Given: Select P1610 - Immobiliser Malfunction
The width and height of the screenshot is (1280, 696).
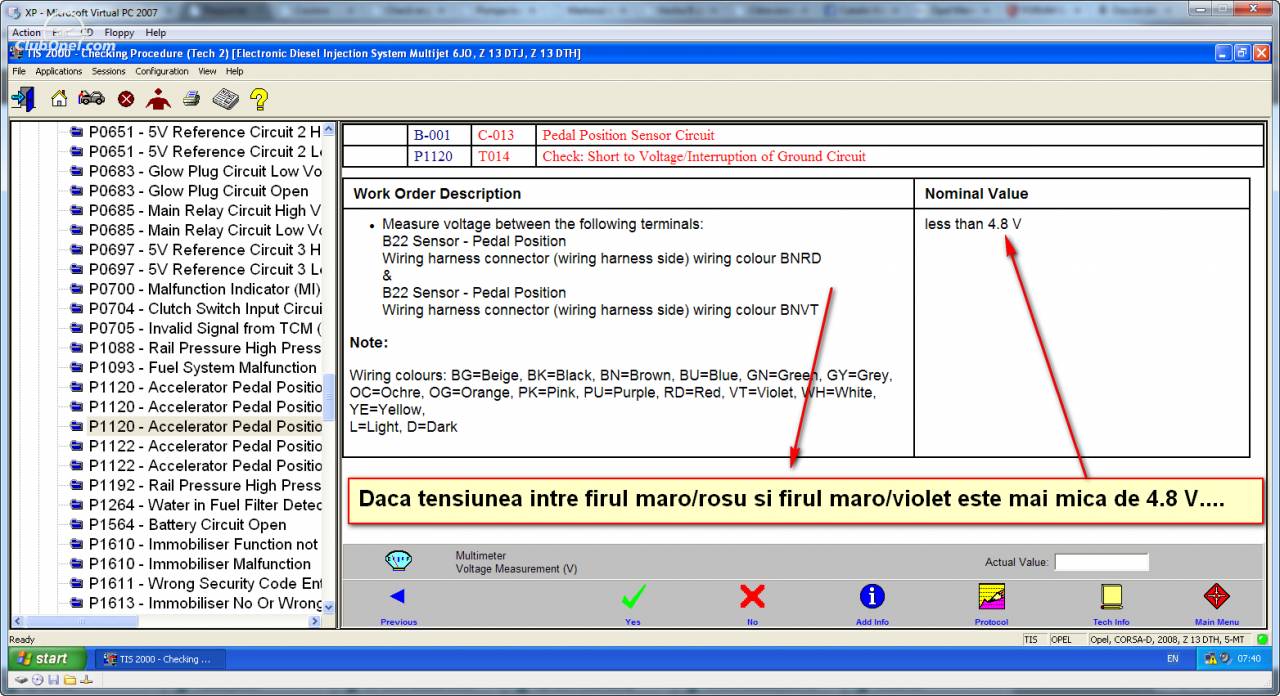Looking at the screenshot, I should click(198, 564).
